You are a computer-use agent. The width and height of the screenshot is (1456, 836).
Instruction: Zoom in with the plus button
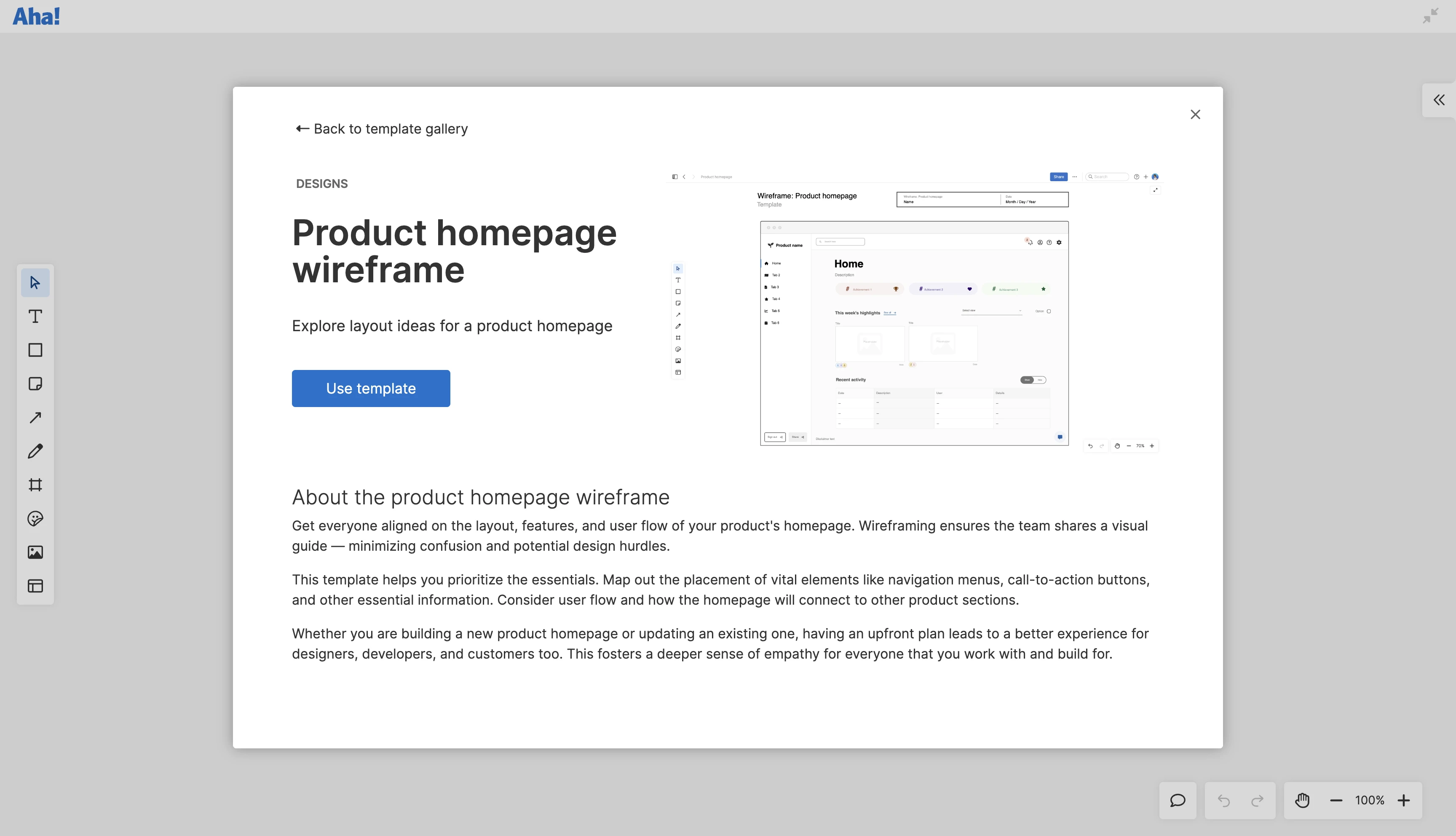point(1404,801)
